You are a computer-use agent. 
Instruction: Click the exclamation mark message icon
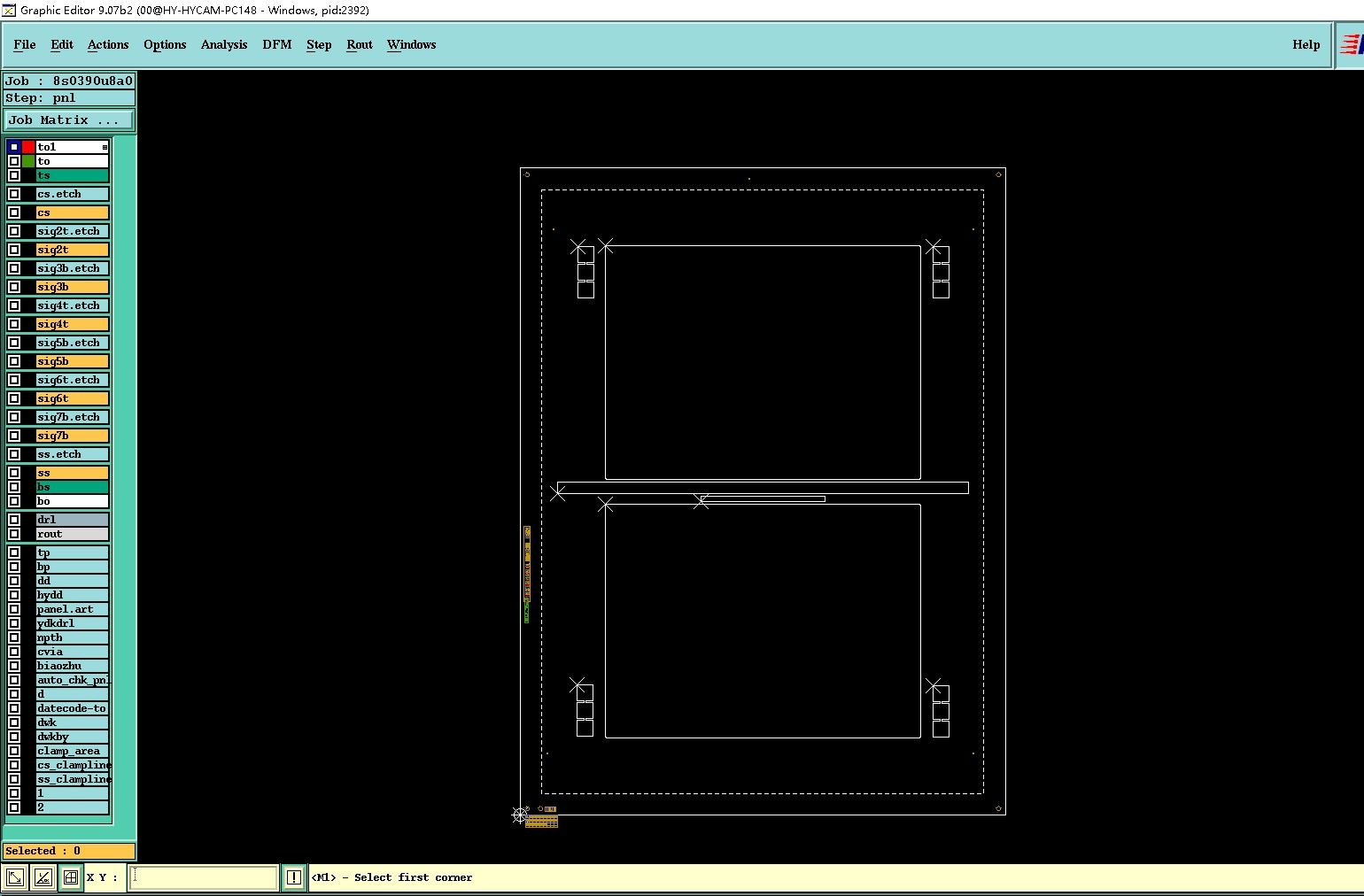[294, 877]
